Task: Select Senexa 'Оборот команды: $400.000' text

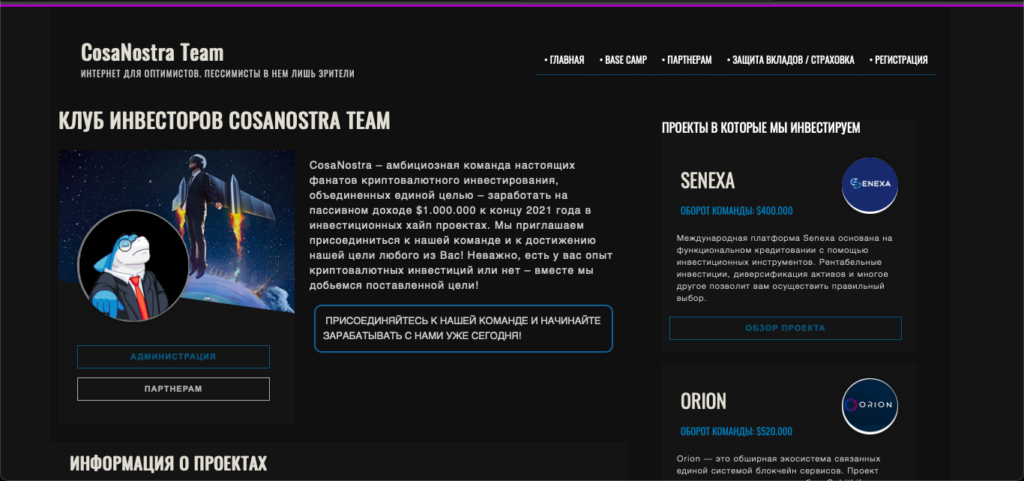Action: 736,211
